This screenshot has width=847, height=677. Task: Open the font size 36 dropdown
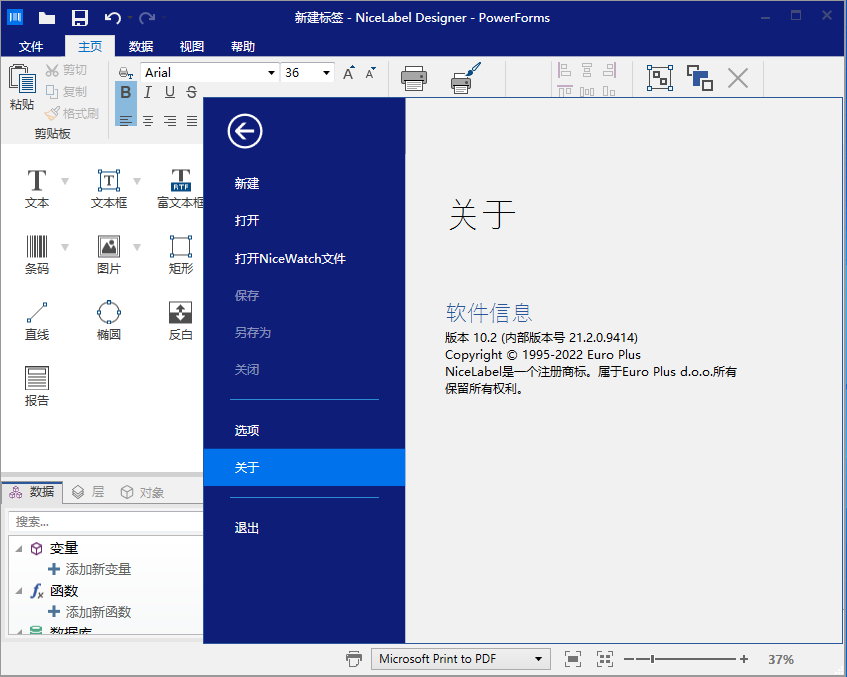click(326, 73)
